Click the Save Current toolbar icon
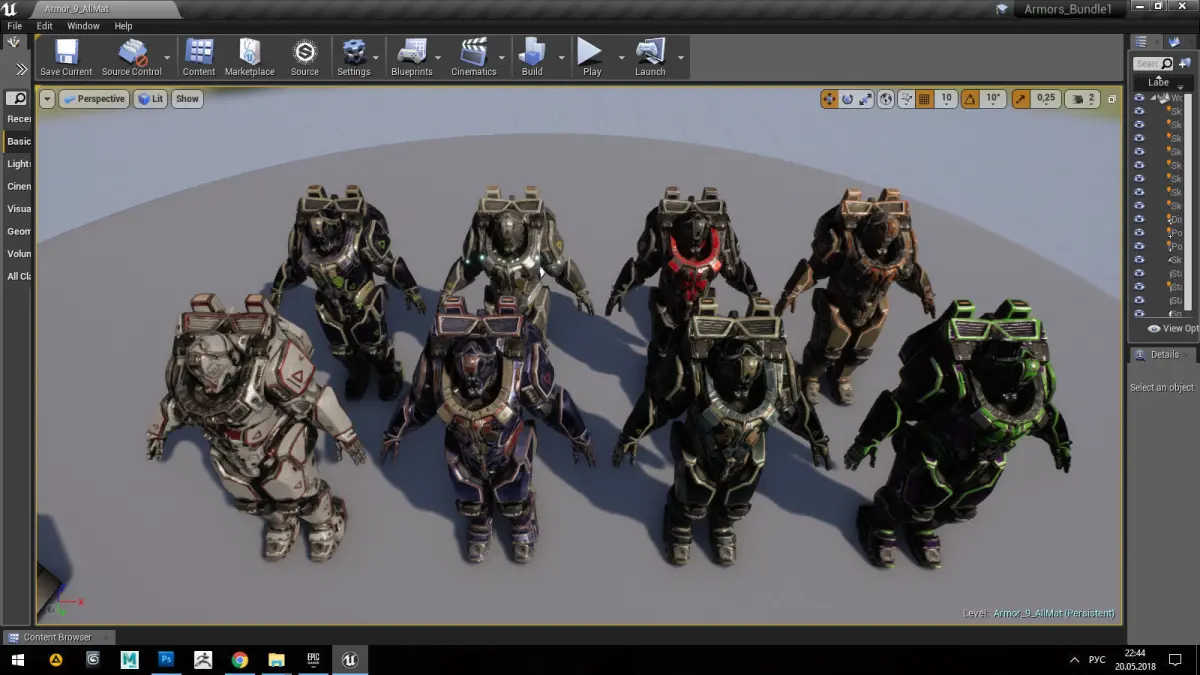Image resolution: width=1200 pixels, height=675 pixels. tap(66, 51)
